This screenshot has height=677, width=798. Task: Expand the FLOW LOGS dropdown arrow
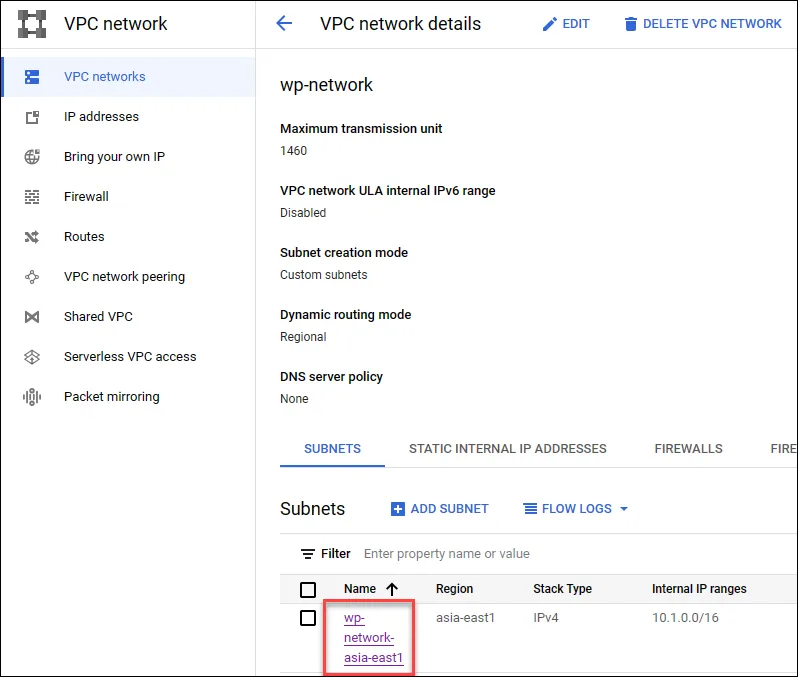[x=624, y=509]
